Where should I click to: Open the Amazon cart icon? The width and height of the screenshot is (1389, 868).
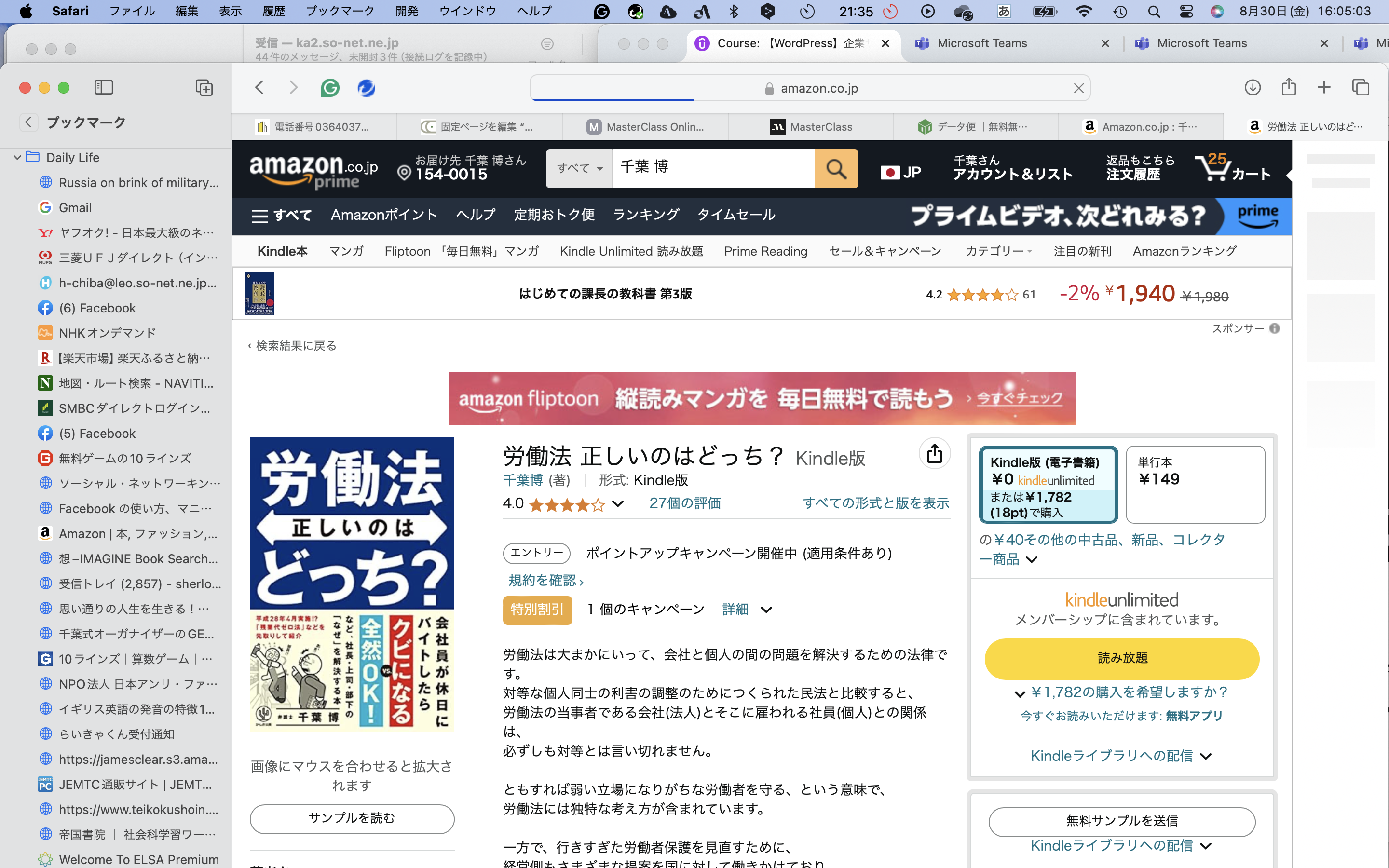pyautogui.click(x=1232, y=167)
